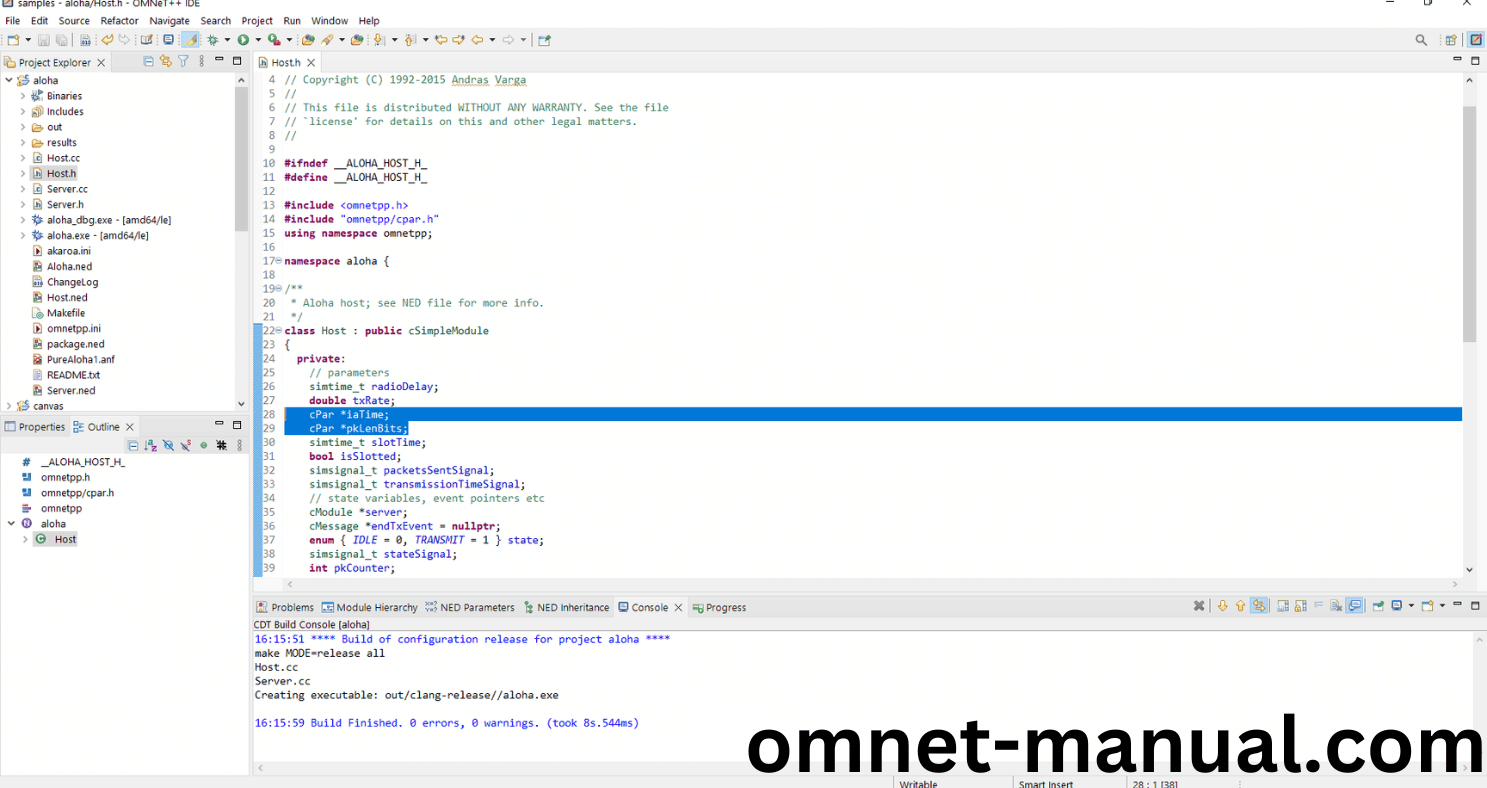Open Project Explorer filter funnel icon
The height and width of the screenshot is (788, 1487).
183,62
